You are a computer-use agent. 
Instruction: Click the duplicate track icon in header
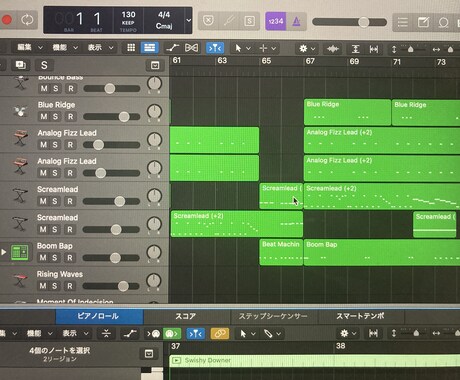[20, 65]
